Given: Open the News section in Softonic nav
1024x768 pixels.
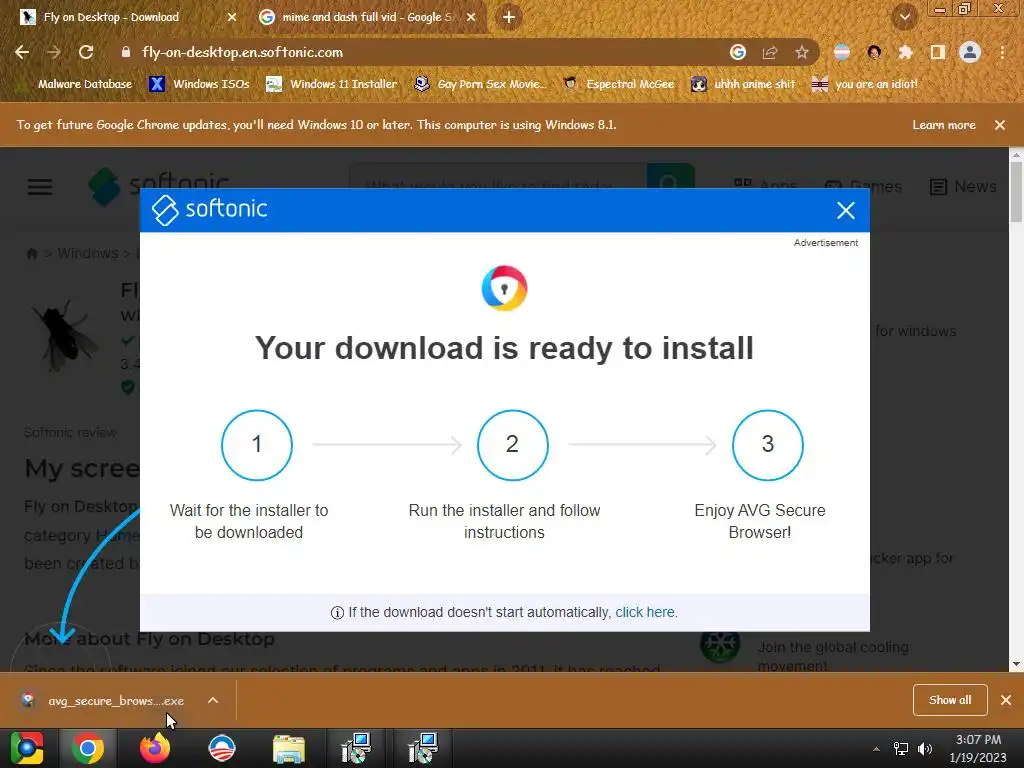Looking at the screenshot, I should tap(963, 187).
